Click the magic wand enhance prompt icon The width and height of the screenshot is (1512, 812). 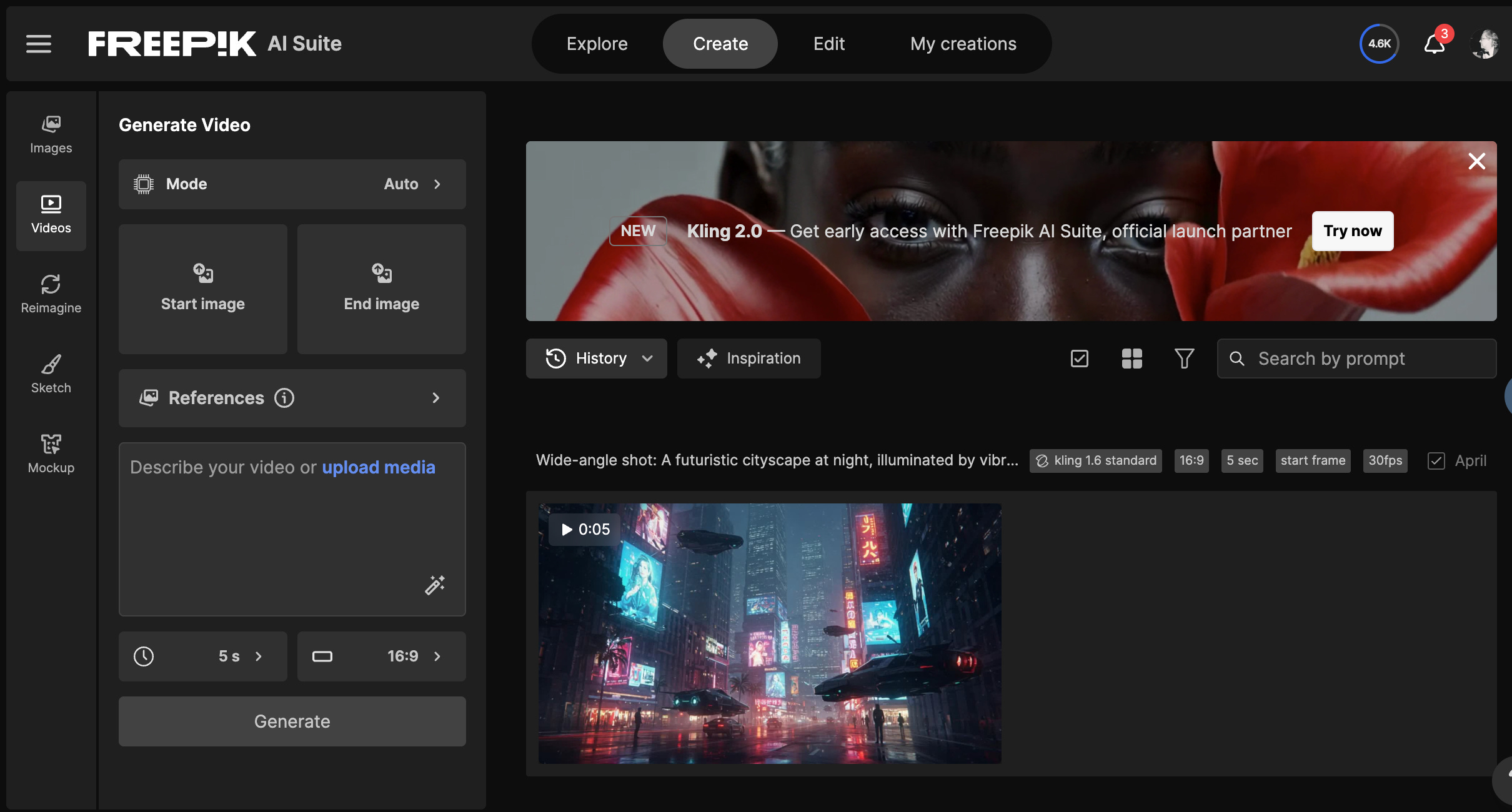point(435,585)
